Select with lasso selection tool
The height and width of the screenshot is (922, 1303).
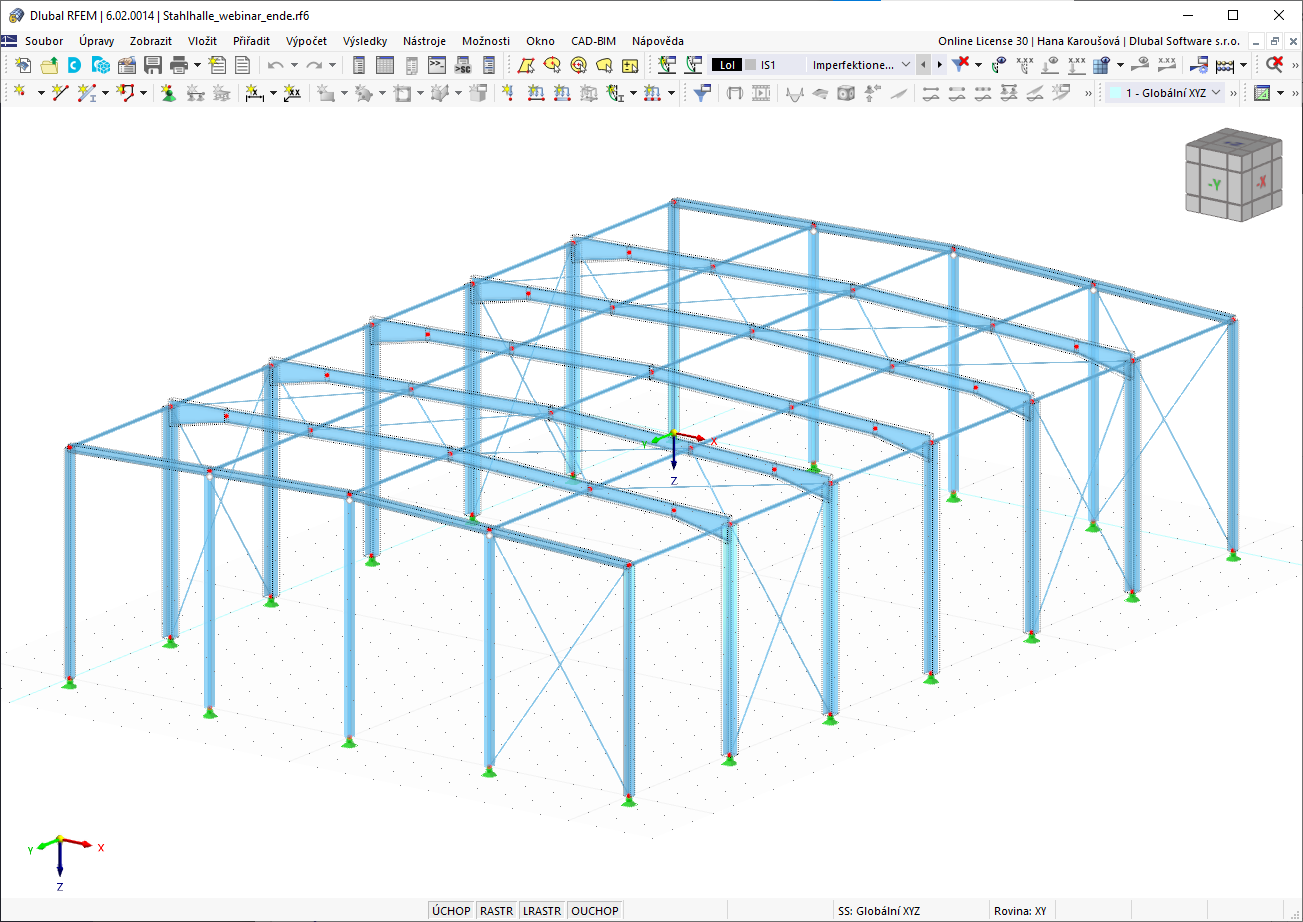click(604, 65)
